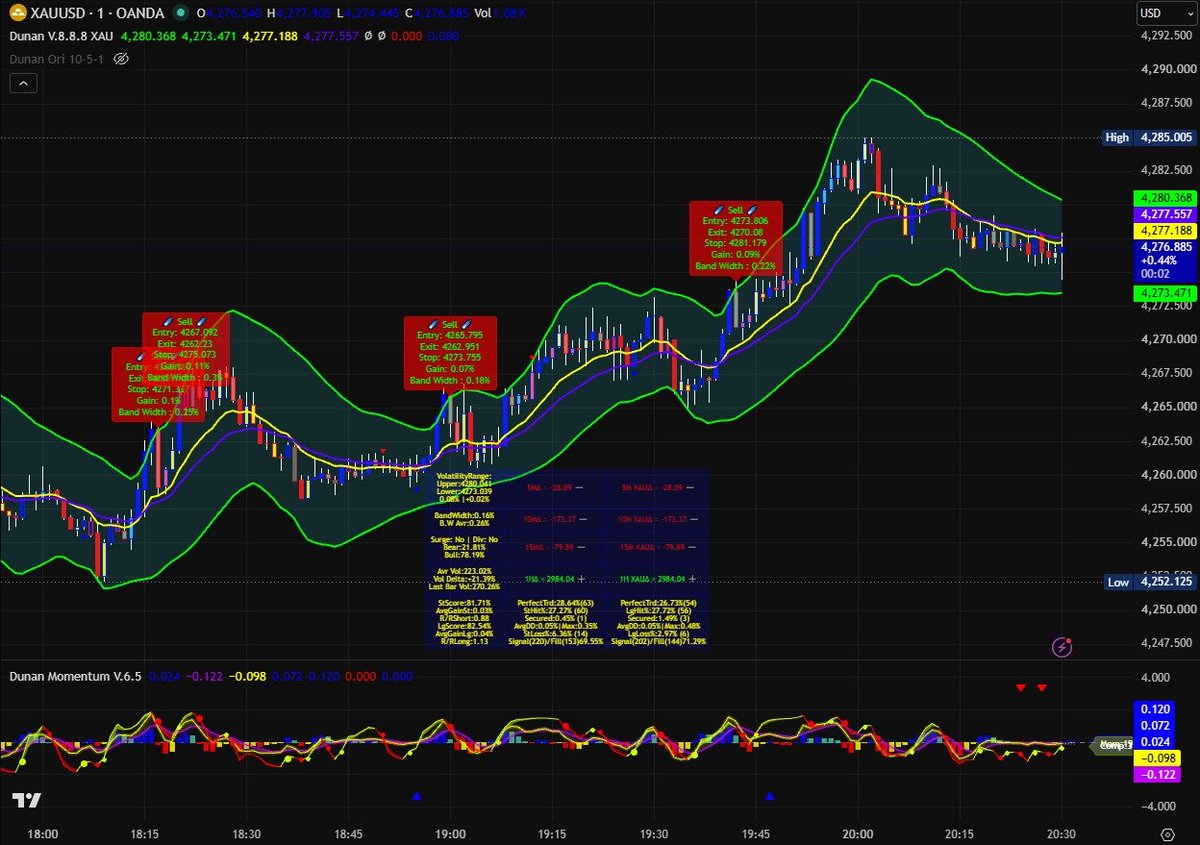
Task: Open the lightning bolt economic events icon
Action: pos(1063,647)
